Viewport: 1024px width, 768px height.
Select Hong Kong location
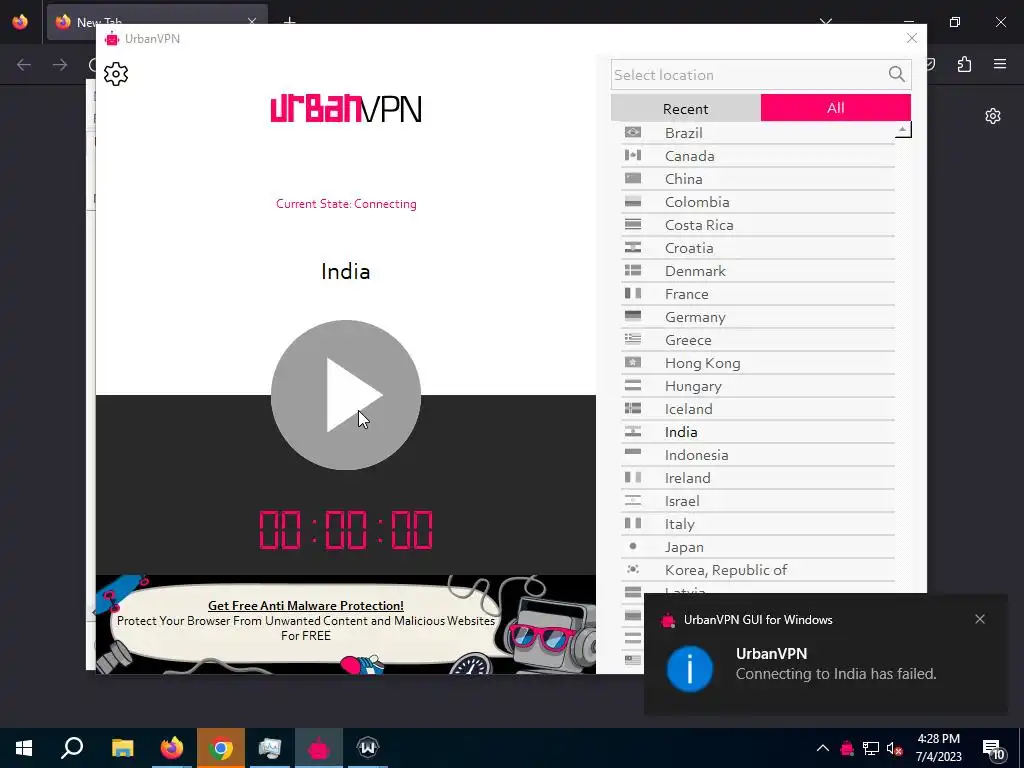tap(758, 362)
